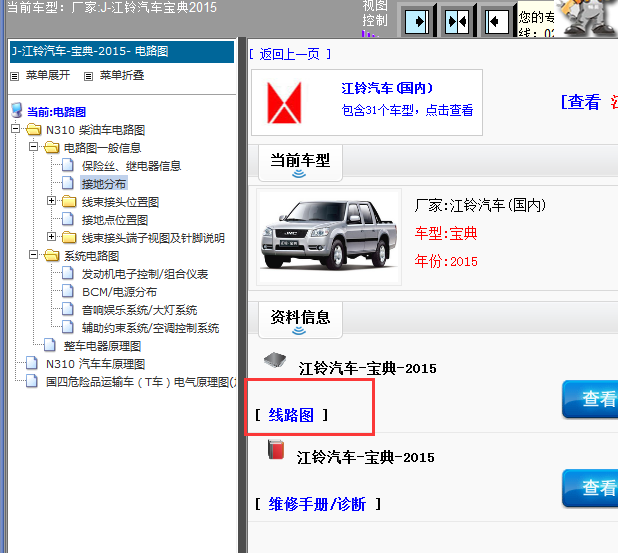This screenshot has height=553, width=618.
Task: Click the [查看 link at right of brand card
Action: tap(581, 102)
